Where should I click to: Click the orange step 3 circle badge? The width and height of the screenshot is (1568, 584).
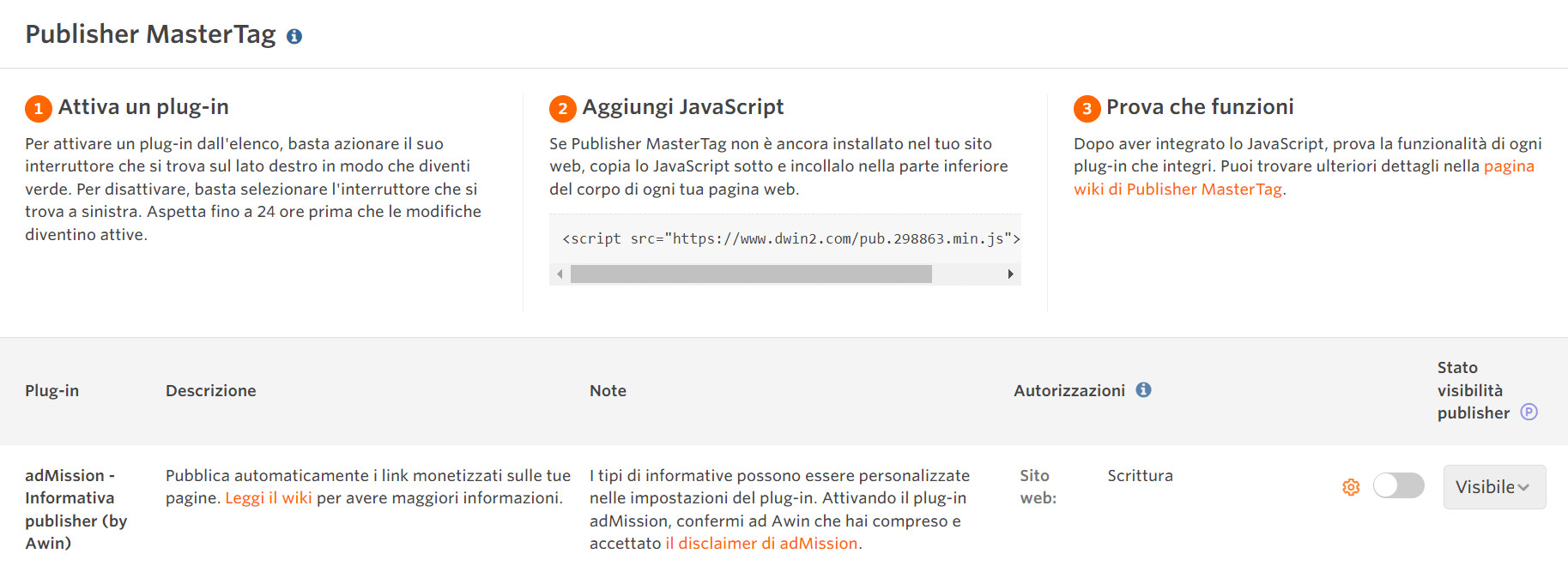click(1087, 108)
